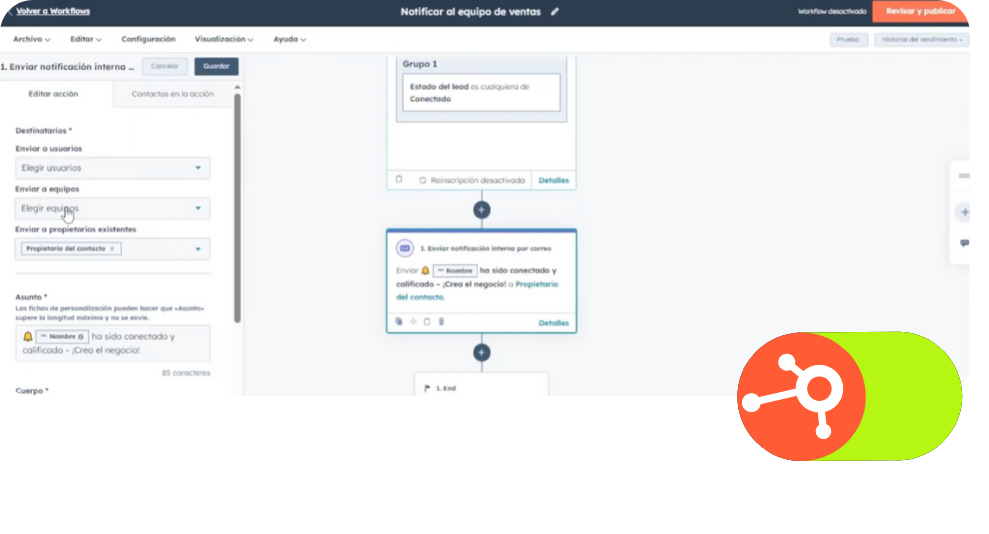Expand the Enviar a propietarios existentes dropdown arrow
This screenshot has width=989, height=534.
click(198, 249)
